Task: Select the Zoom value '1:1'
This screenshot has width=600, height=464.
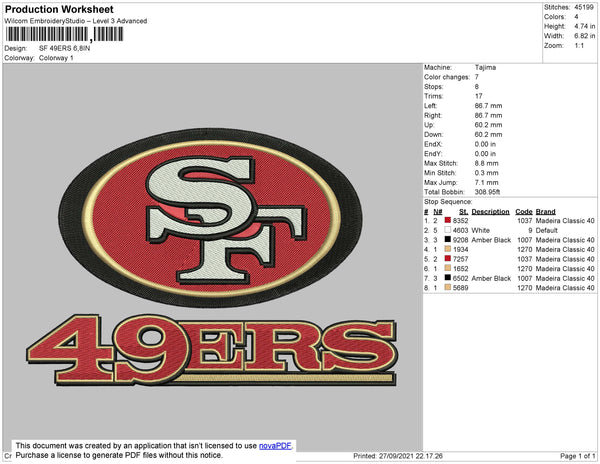Action: click(x=579, y=46)
